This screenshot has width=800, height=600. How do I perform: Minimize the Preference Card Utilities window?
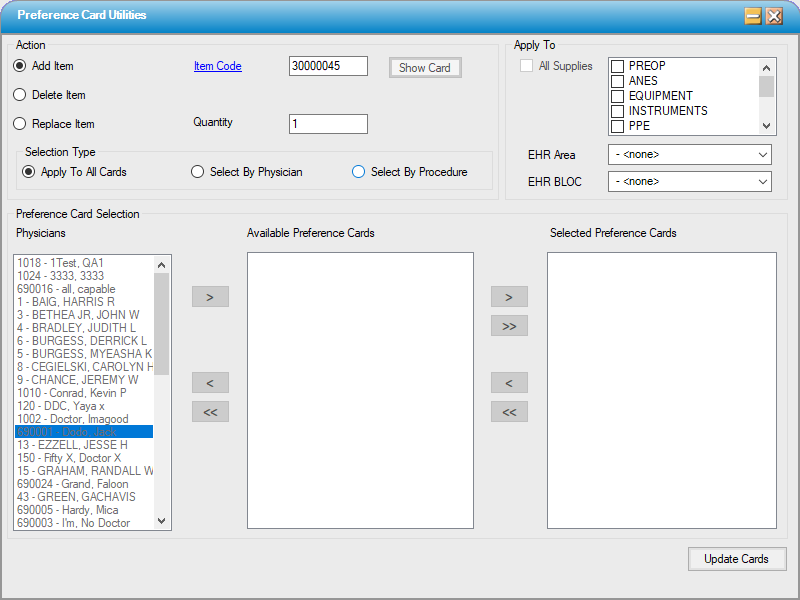[x=752, y=16]
